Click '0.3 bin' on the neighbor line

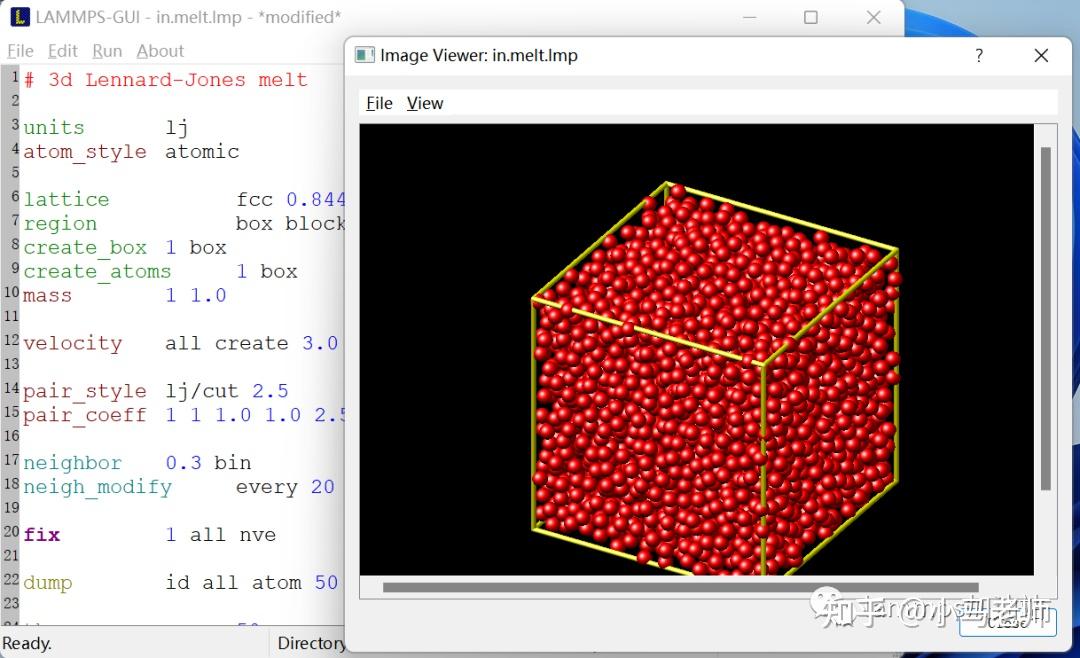click(x=208, y=463)
